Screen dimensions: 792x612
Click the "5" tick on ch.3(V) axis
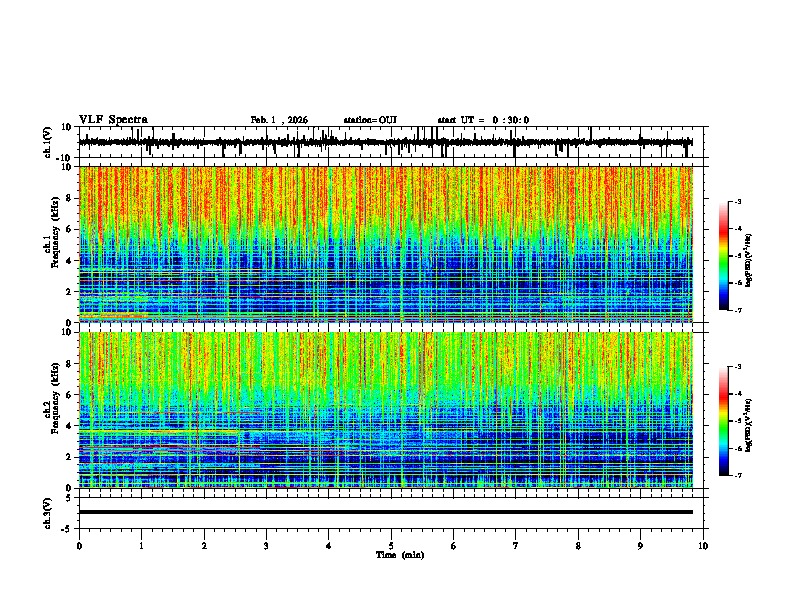click(69, 497)
